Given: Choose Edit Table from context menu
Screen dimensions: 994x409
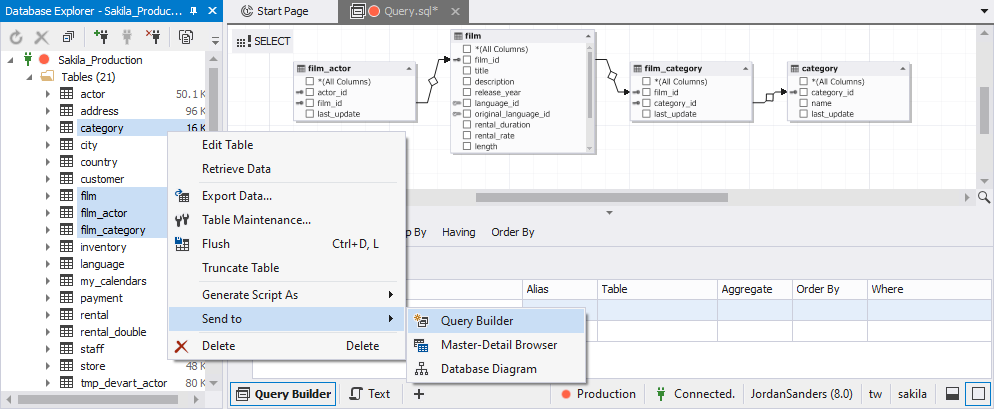Looking at the screenshot, I should pyautogui.click(x=228, y=145).
